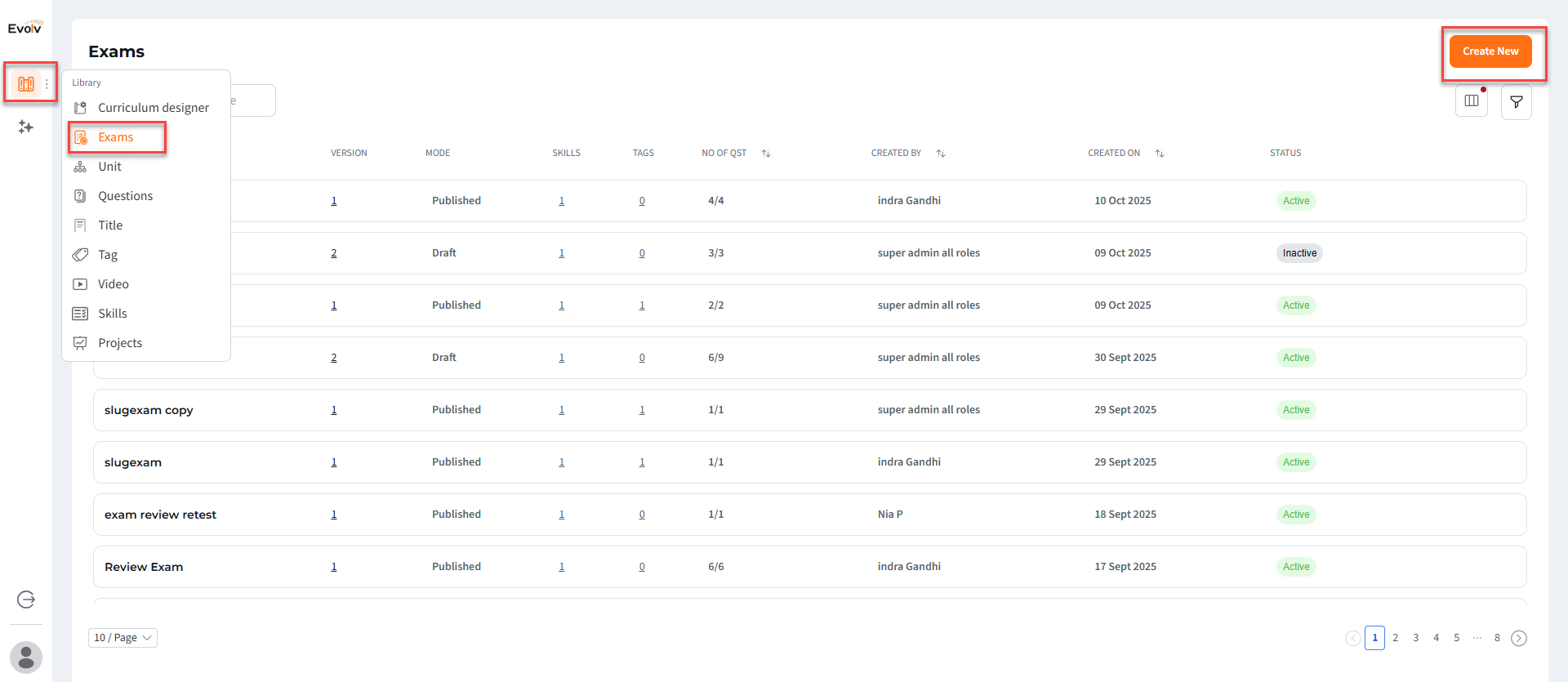Click the Inactive status badge
This screenshot has width=1568, height=682.
pyautogui.click(x=1298, y=253)
